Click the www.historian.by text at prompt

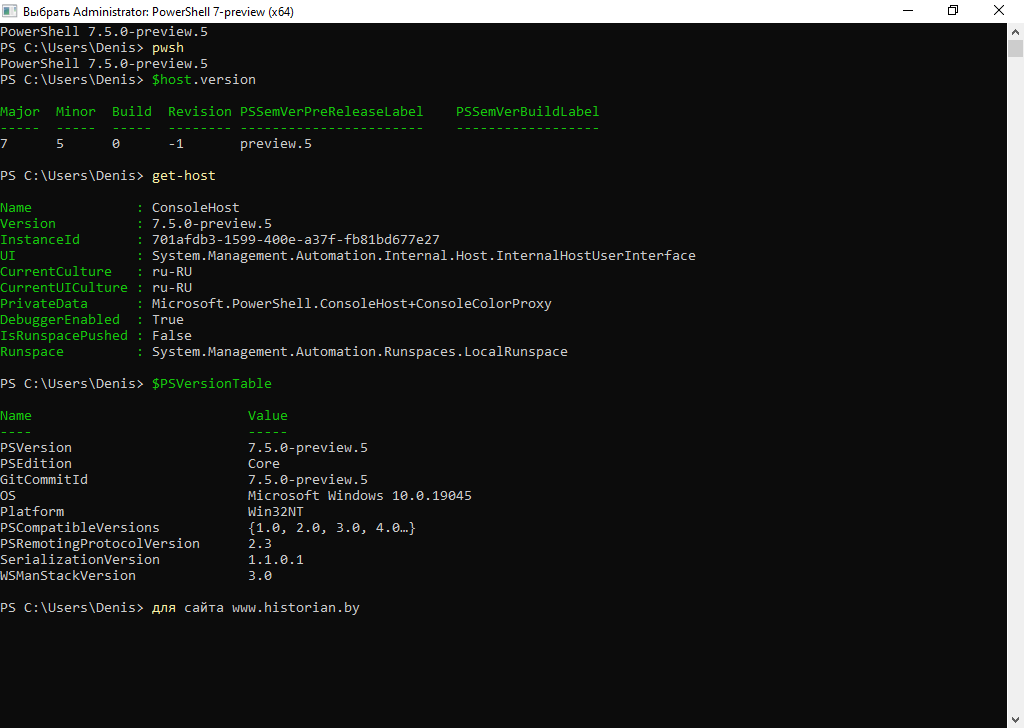(295, 608)
